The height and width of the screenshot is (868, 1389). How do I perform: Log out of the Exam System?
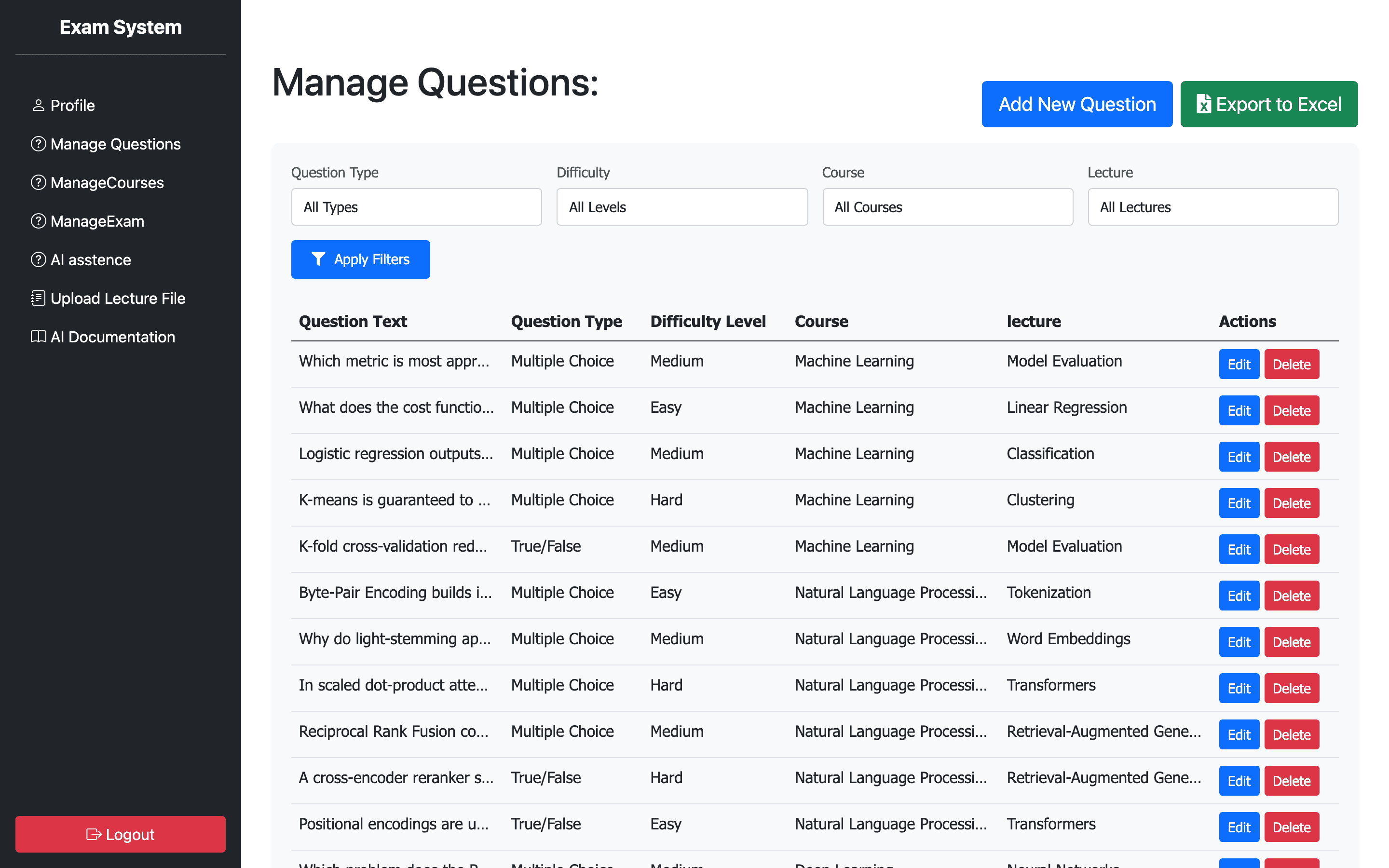click(121, 834)
